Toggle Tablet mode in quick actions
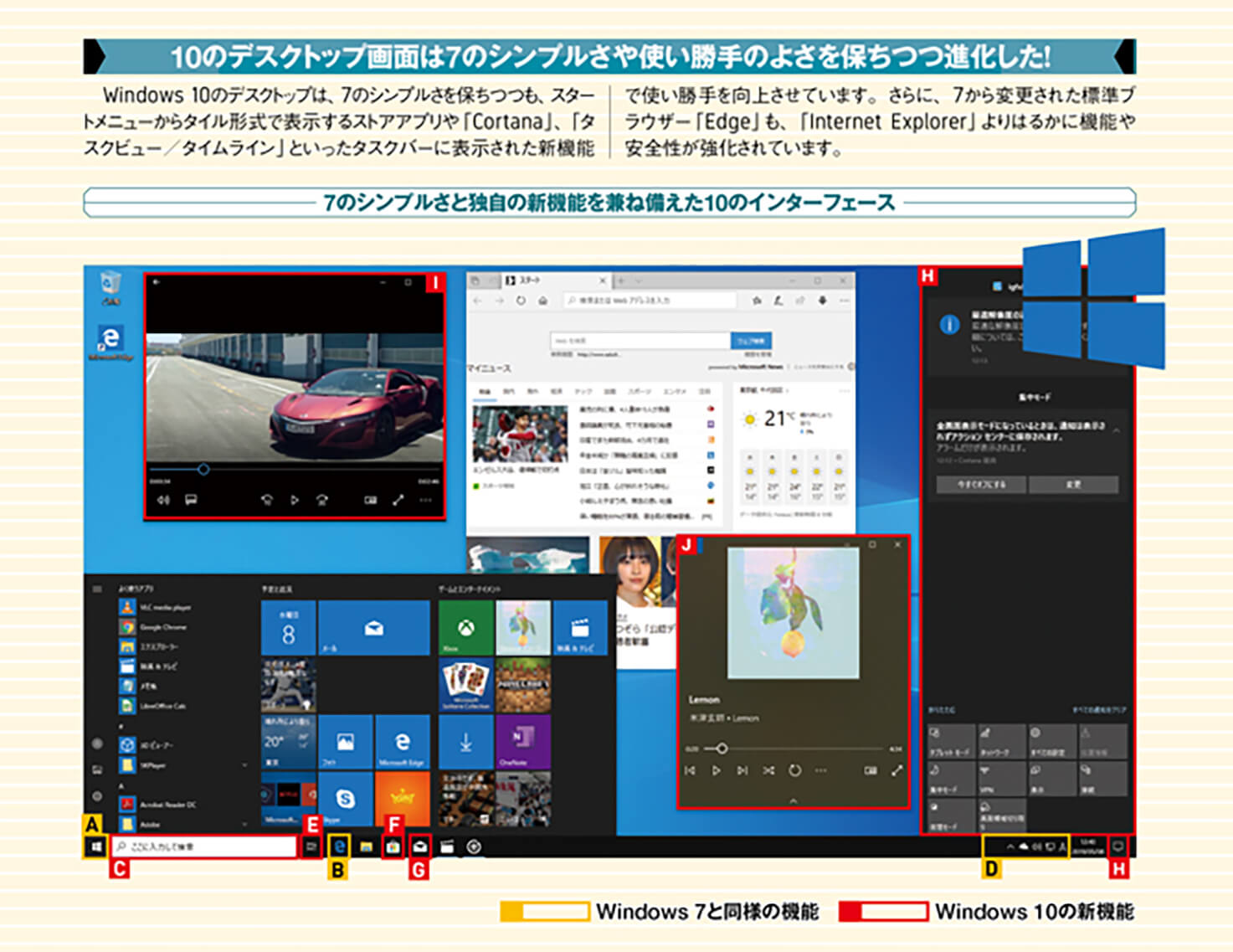Viewport: 1233px width, 952px height. 951,742
